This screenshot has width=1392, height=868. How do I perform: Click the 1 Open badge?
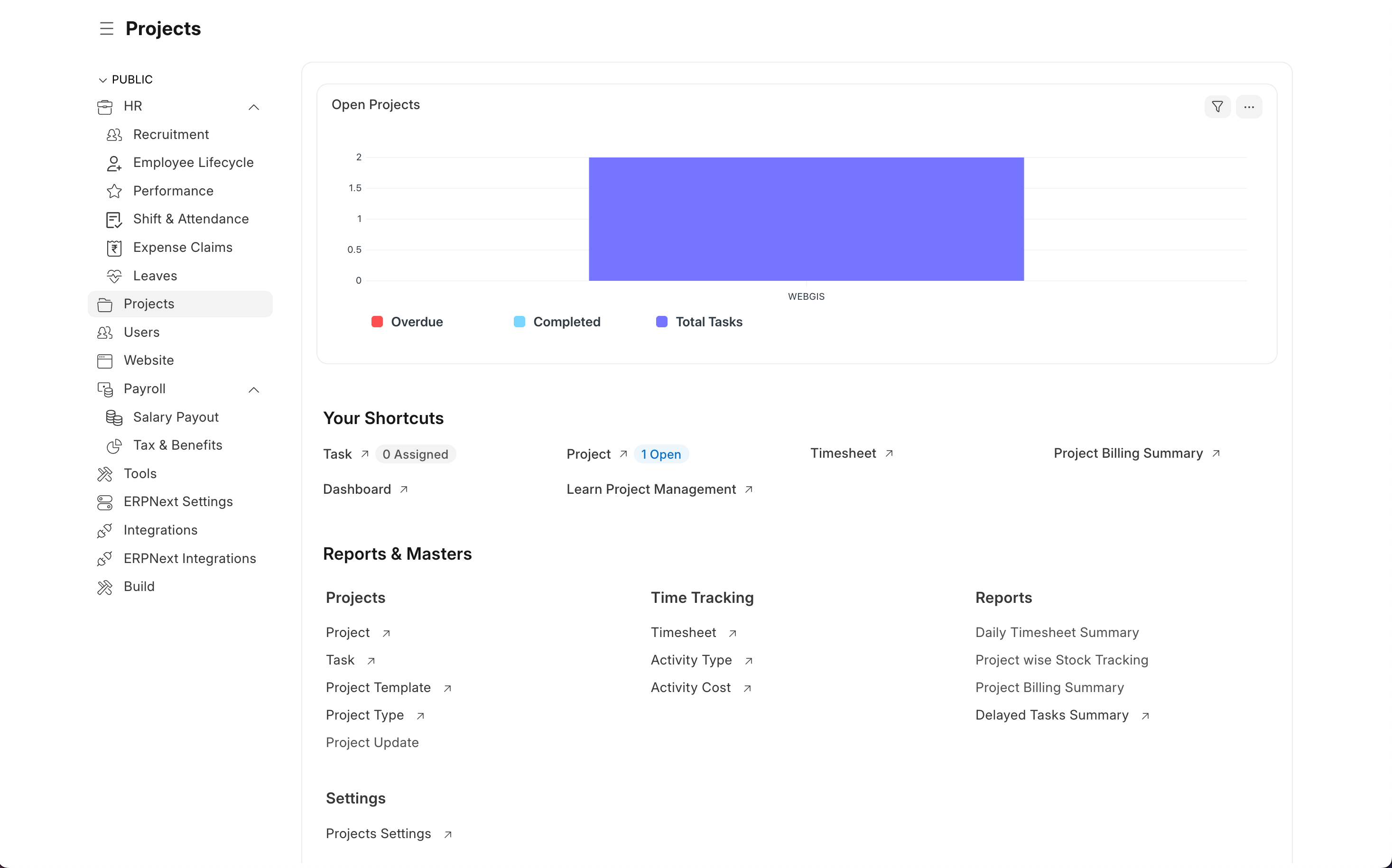pyautogui.click(x=661, y=454)
